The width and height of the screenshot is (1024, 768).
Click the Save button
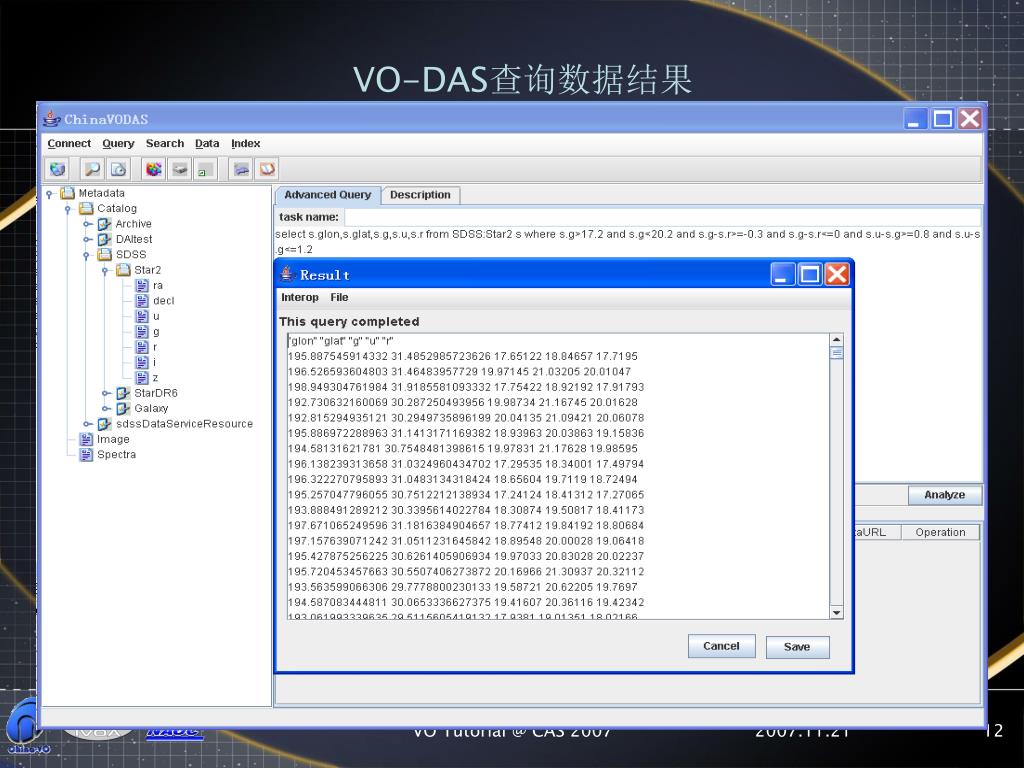tap(797, 647)
